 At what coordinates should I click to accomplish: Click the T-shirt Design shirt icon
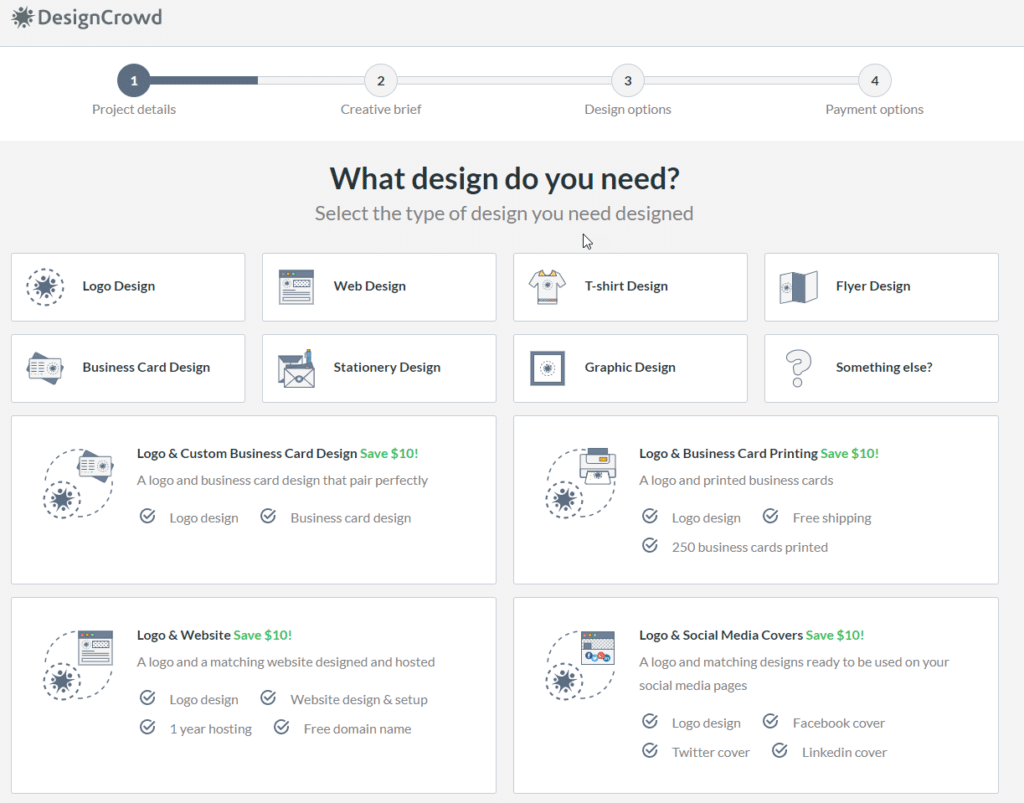pos(547,287)
